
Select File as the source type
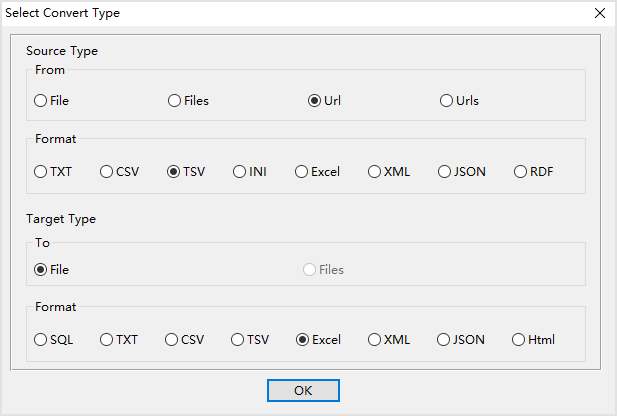41,101
